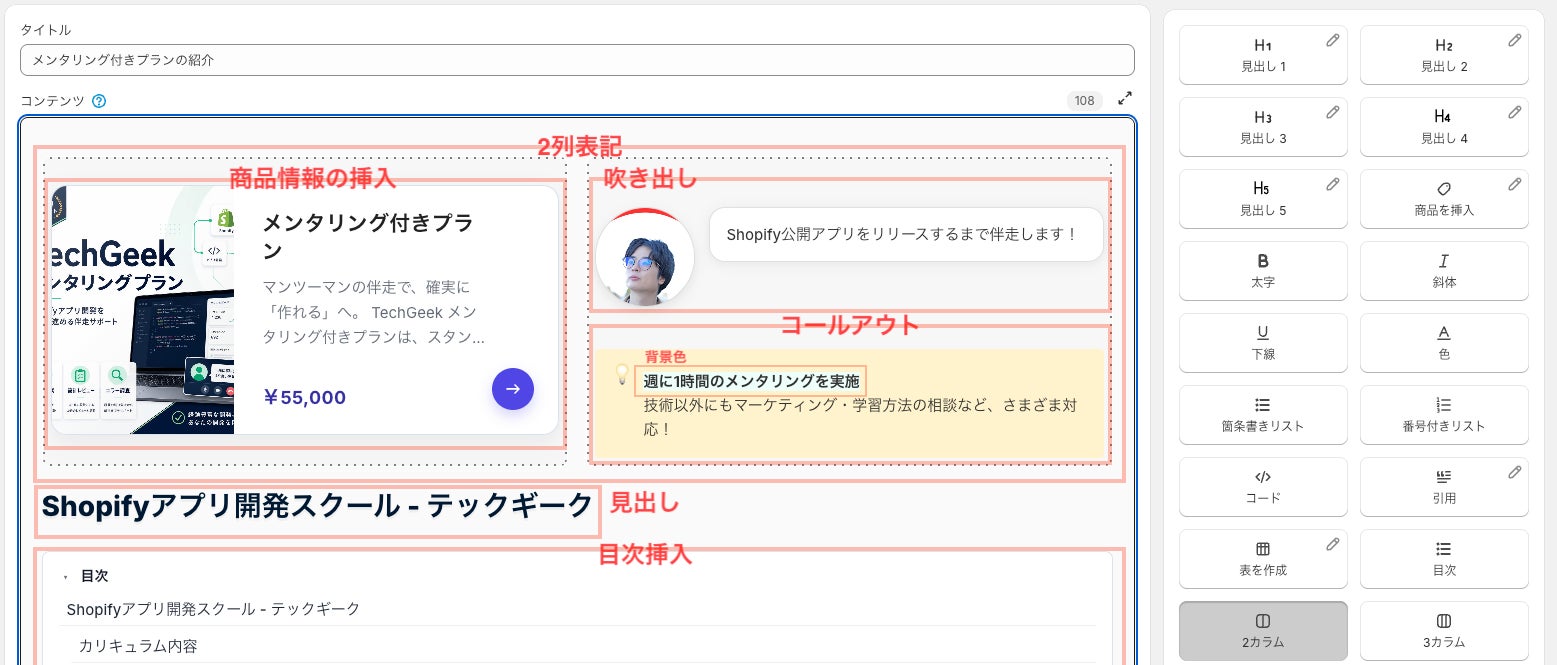Screen dimensions: 1557x665
Task: Click 表を作成 to create table
Action: pyautogui.click(x=1263, y=559)
